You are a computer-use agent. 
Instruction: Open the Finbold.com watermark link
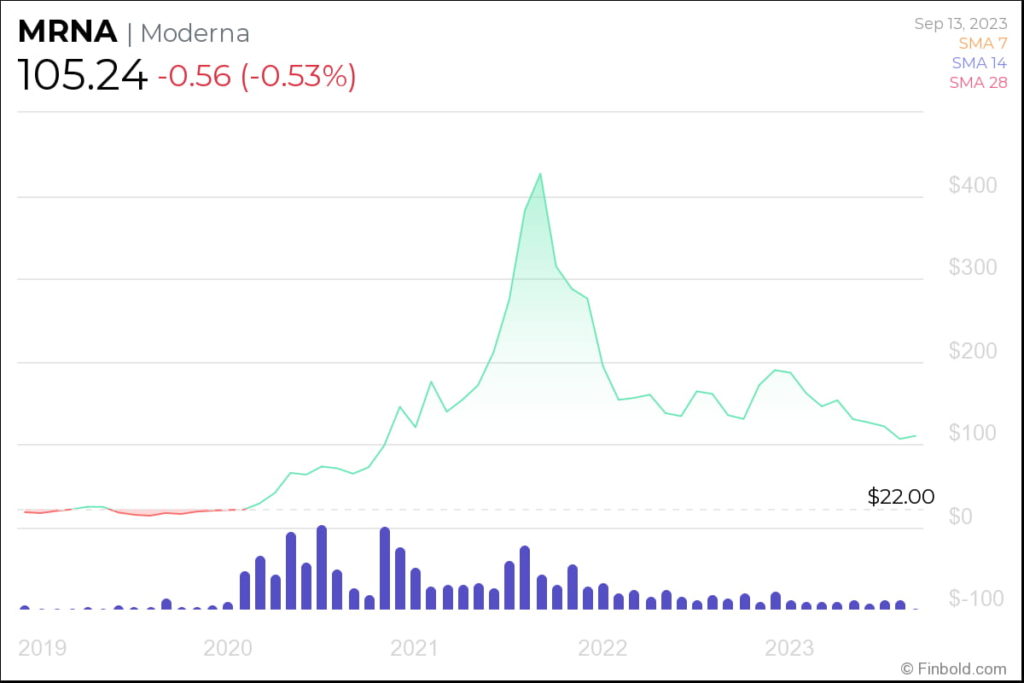click(953, 667)
